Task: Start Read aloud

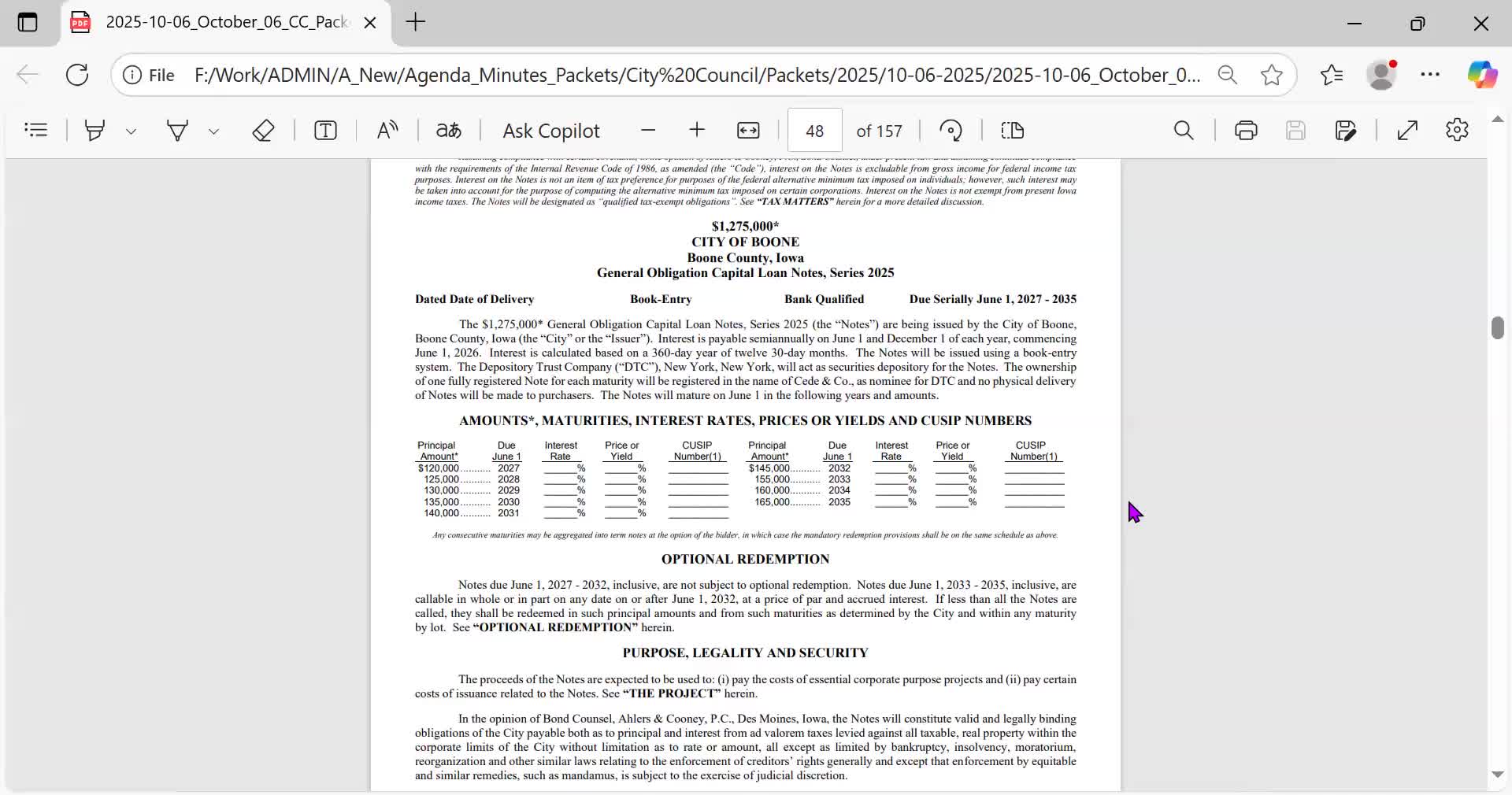Action: (x=387, y=130)
